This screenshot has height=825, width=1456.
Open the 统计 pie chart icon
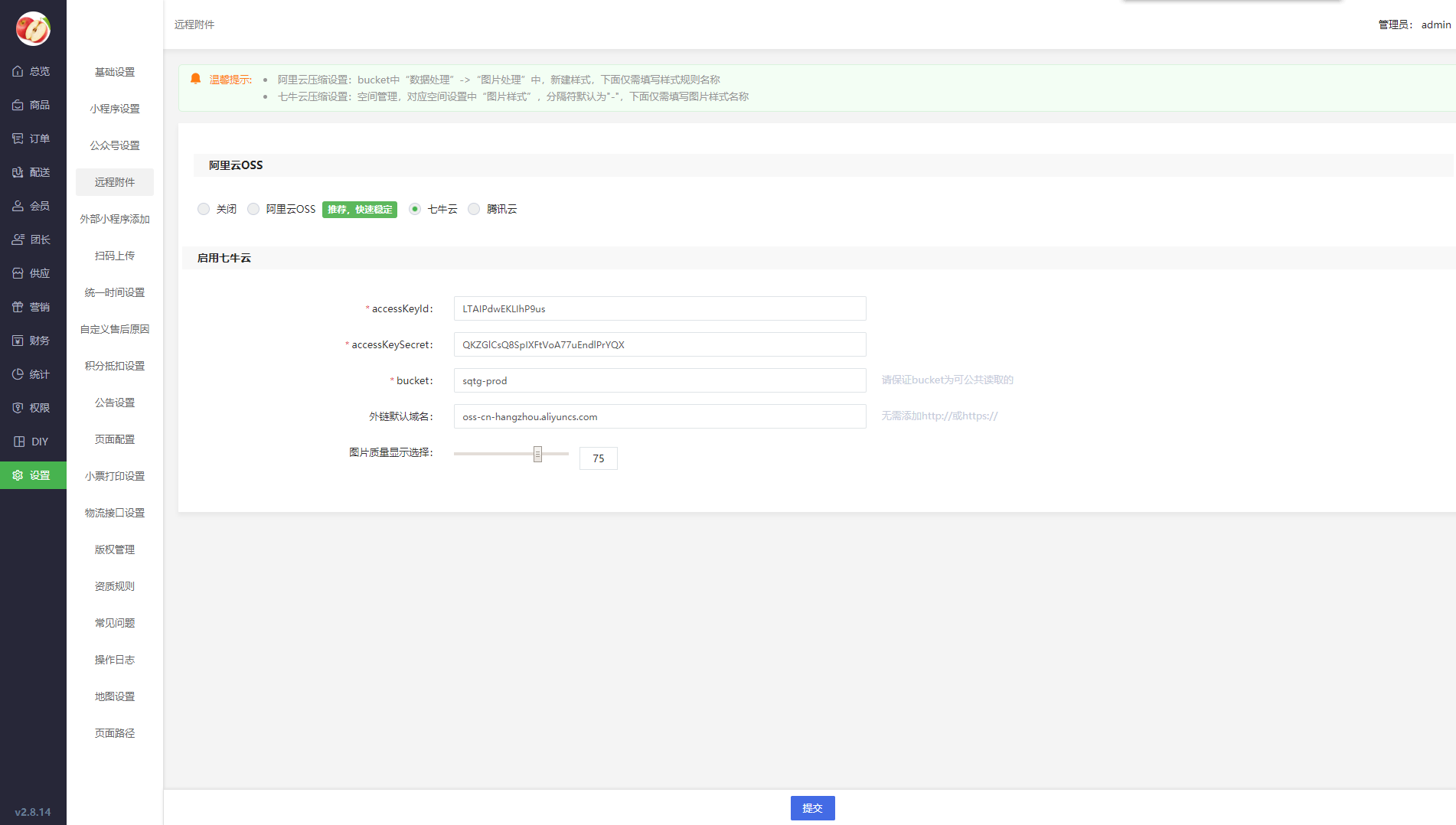(18, 374)
